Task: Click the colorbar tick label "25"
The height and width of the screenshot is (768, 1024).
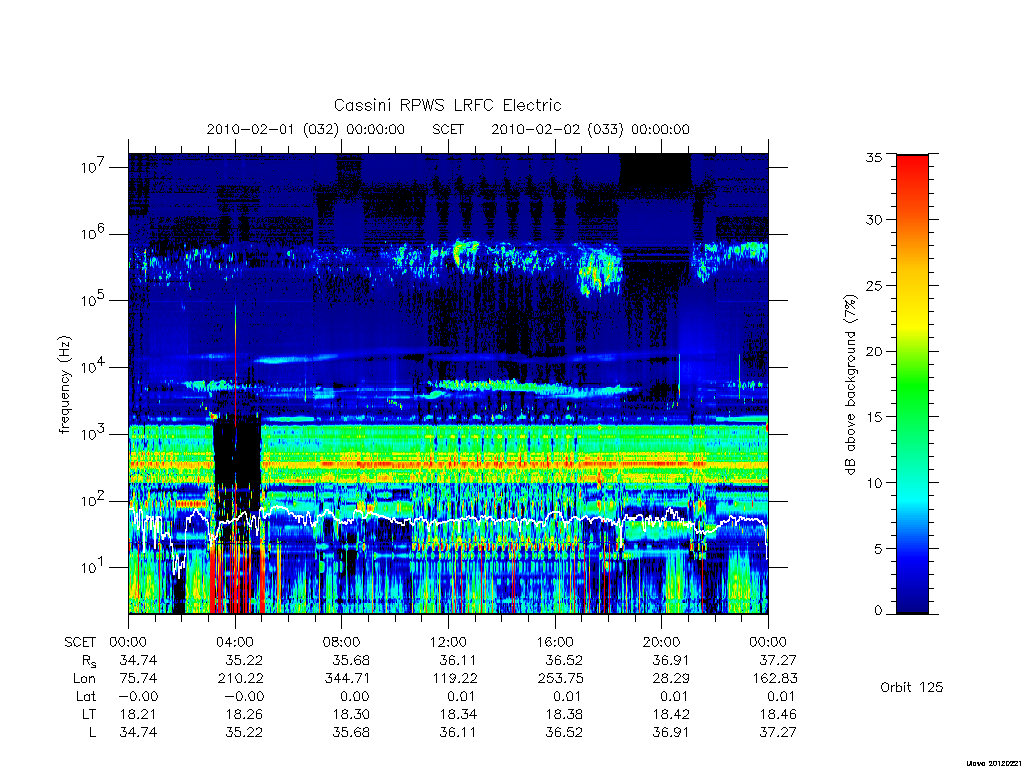Action: point(873,285)
